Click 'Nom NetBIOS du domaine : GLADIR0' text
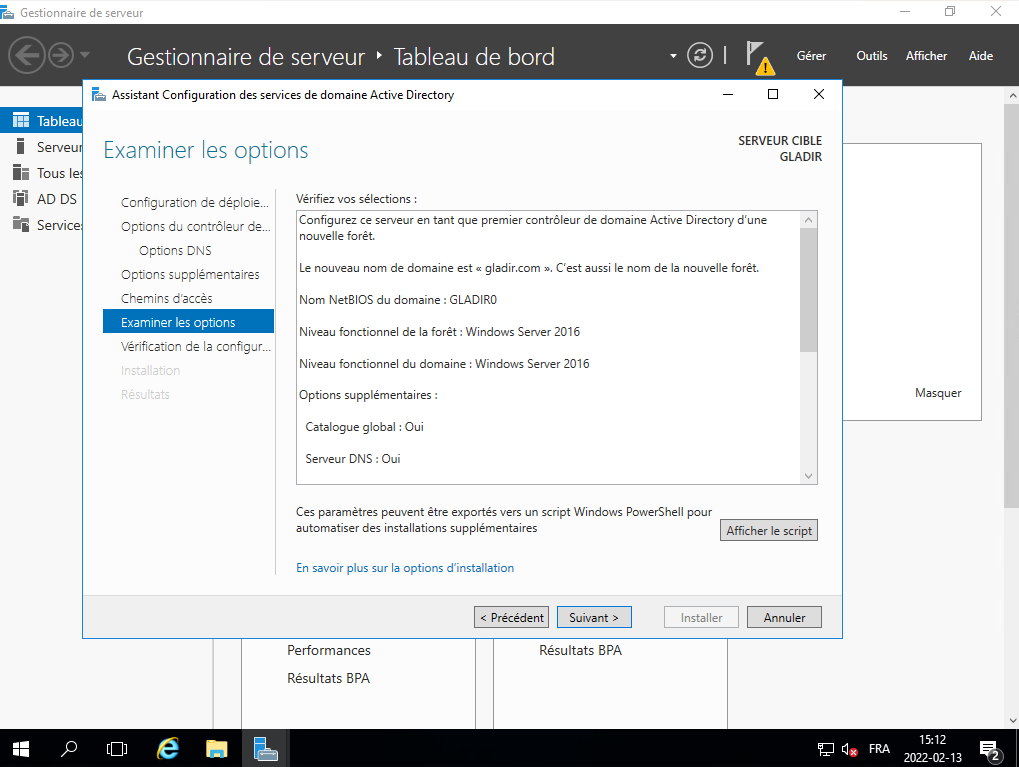 coord(398,300)
